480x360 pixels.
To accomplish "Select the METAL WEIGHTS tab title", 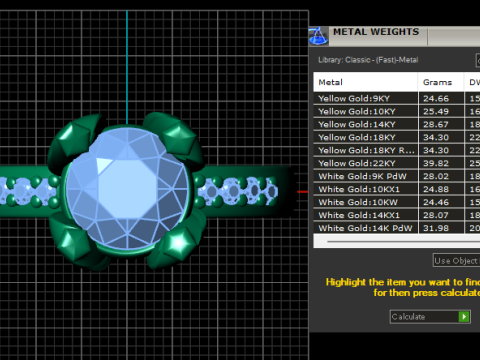I will click(x=376, y=32).
